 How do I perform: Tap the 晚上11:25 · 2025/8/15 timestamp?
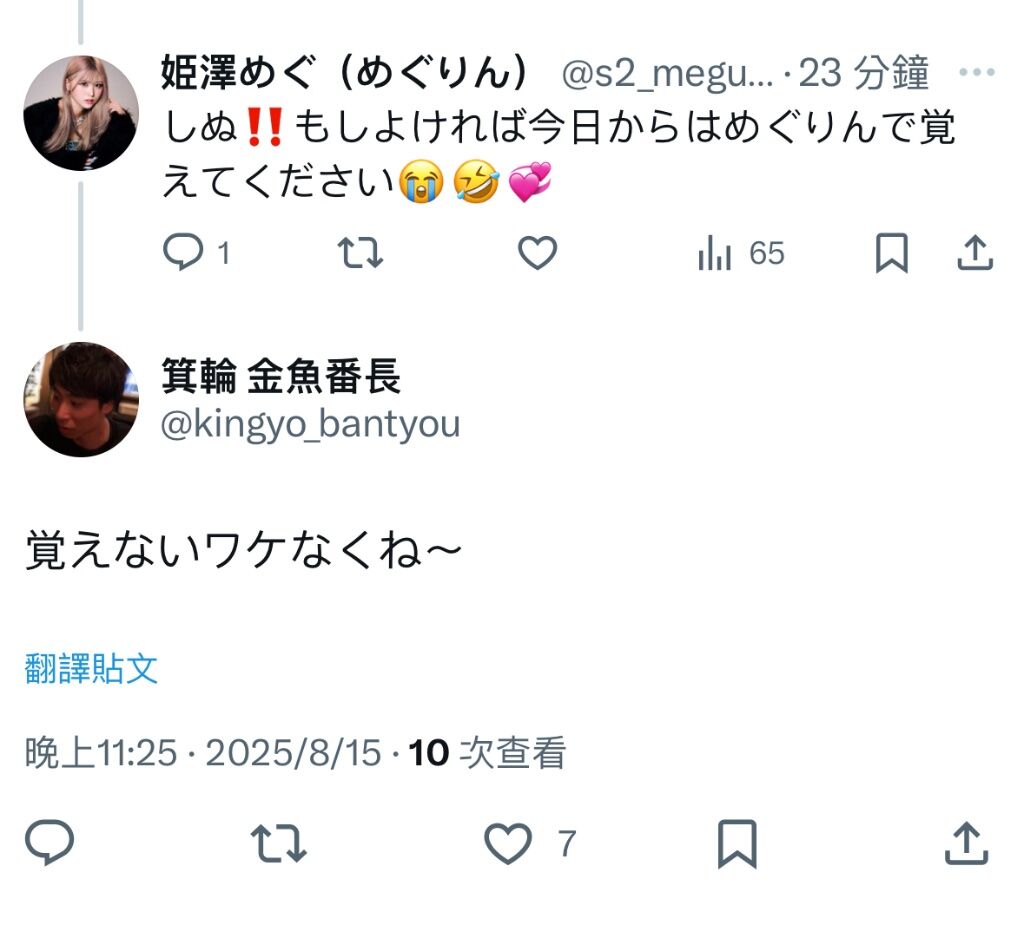click(x=203, y=753)
